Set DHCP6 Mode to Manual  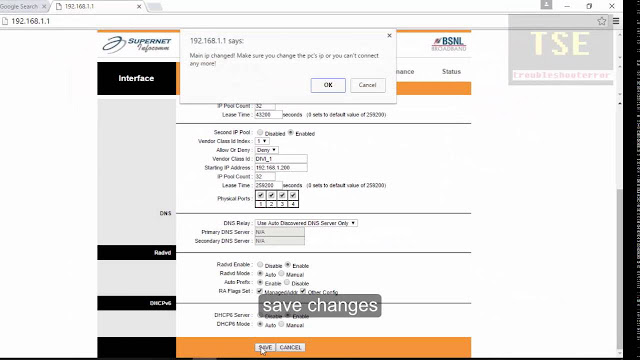click(x=281, y=324)
